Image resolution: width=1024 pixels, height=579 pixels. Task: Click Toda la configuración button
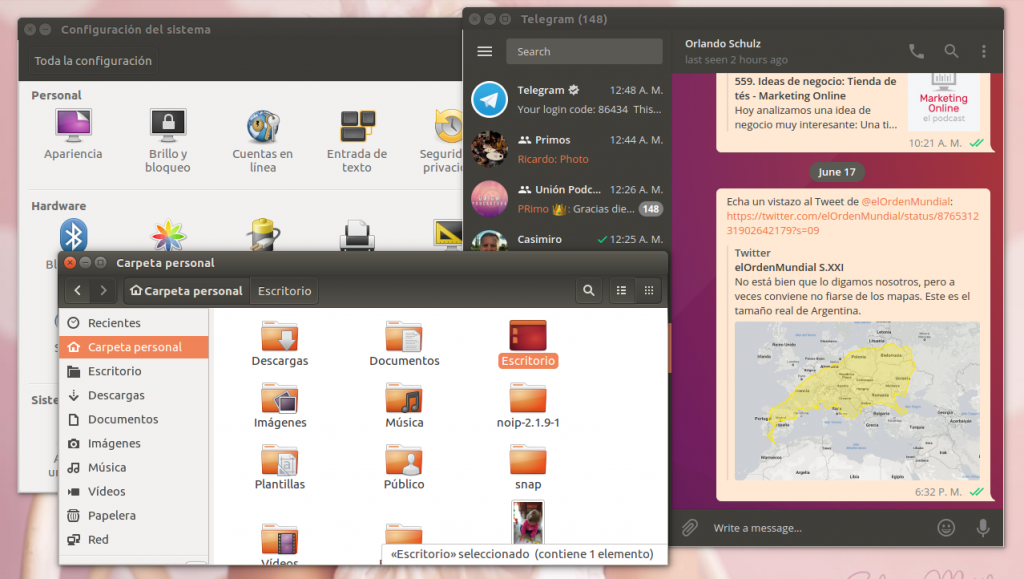tap(93, 61)
